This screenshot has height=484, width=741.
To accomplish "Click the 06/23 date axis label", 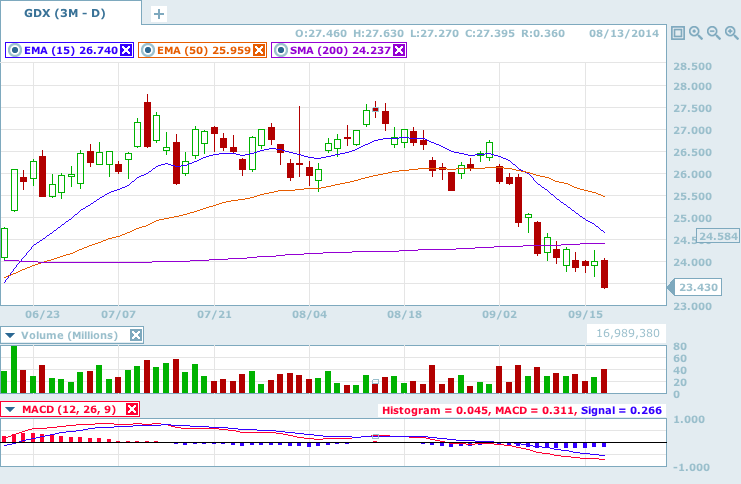I will (43, 314).
